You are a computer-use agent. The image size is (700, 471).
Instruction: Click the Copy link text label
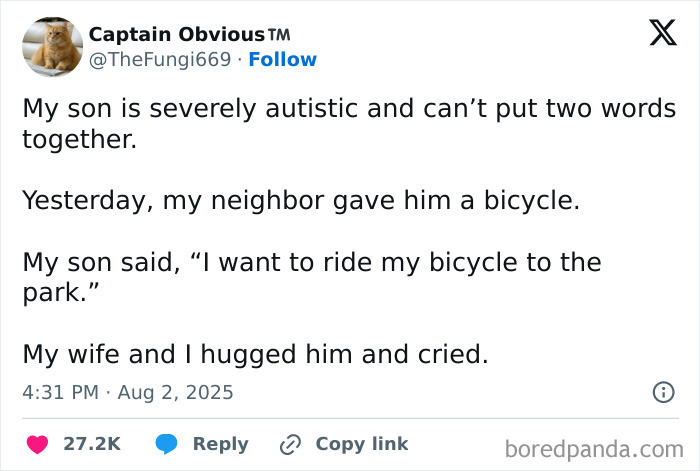coord(362,444)
